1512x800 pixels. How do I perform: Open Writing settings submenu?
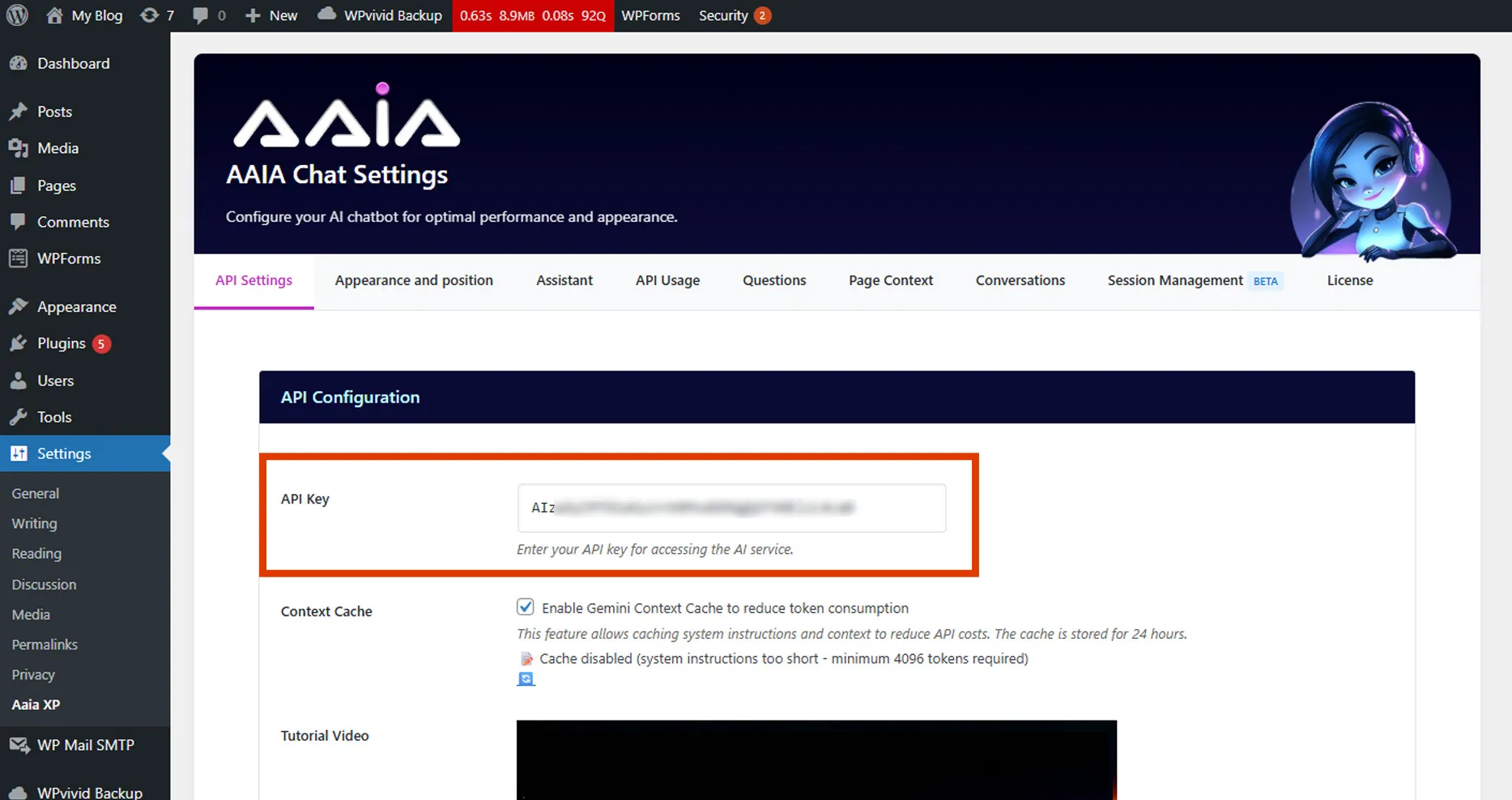34,524
